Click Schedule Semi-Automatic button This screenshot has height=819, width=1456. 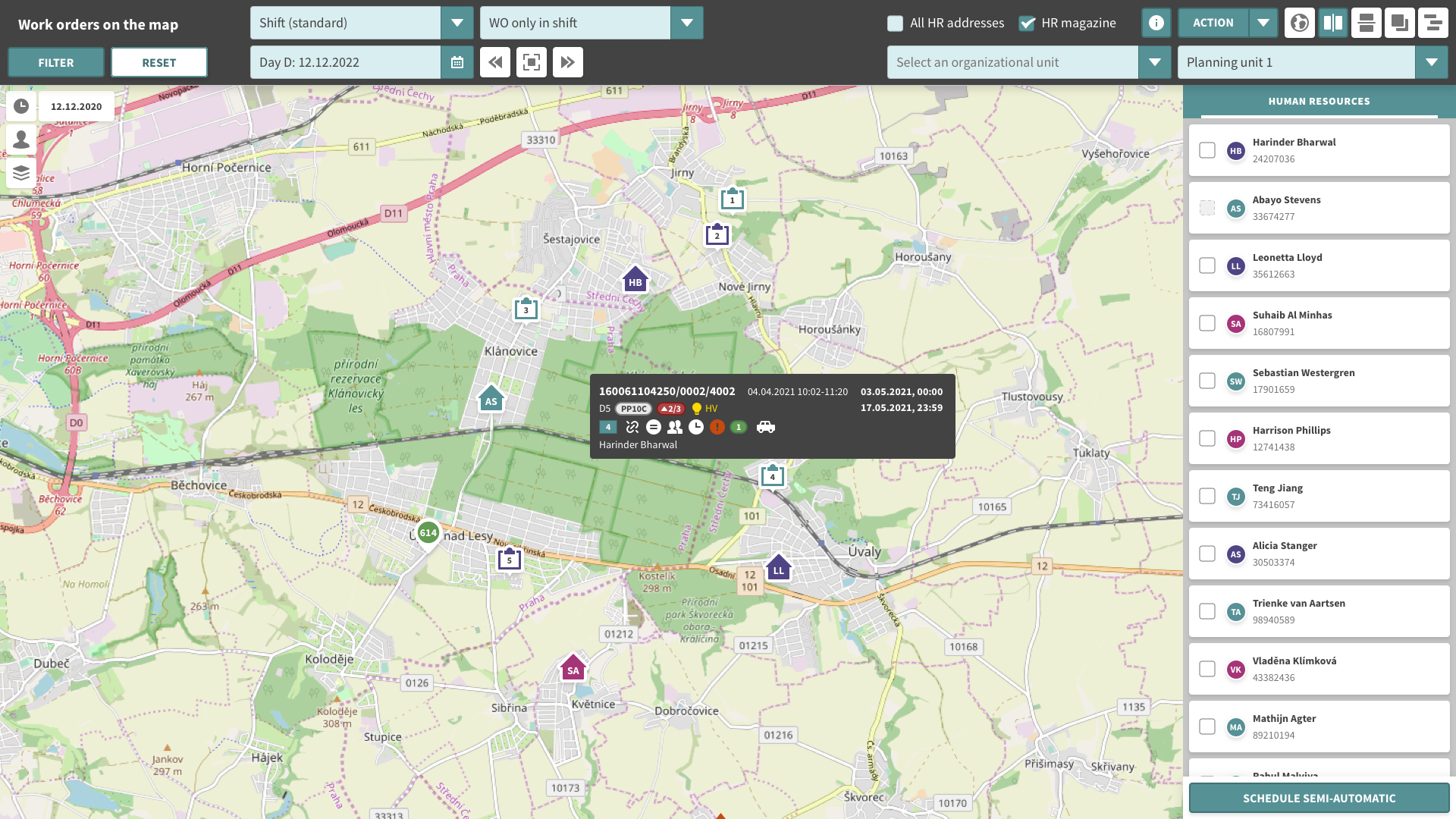1319,798
